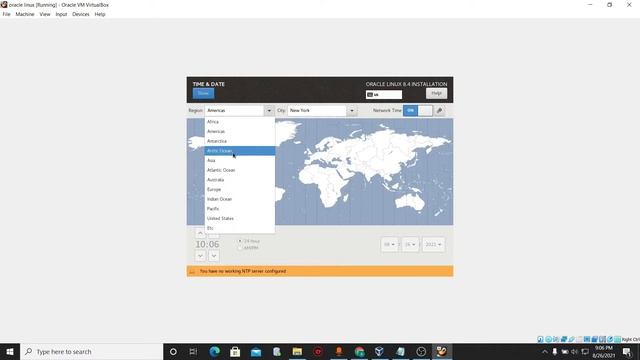Open Cortana from the taskbar

[173, 351]
